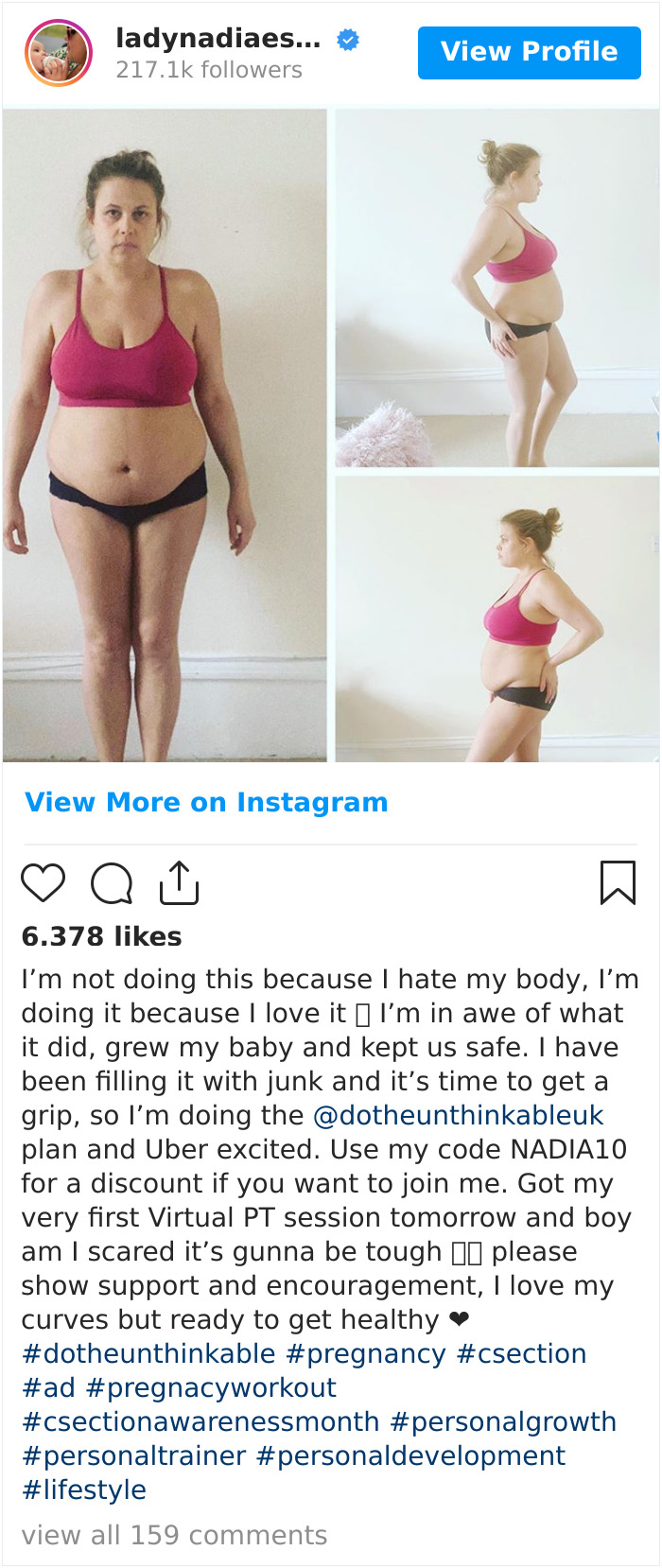The height and width of the screenshot is (1568, 662).
Task: Click the View Profile button
Action: click(530, 52)
